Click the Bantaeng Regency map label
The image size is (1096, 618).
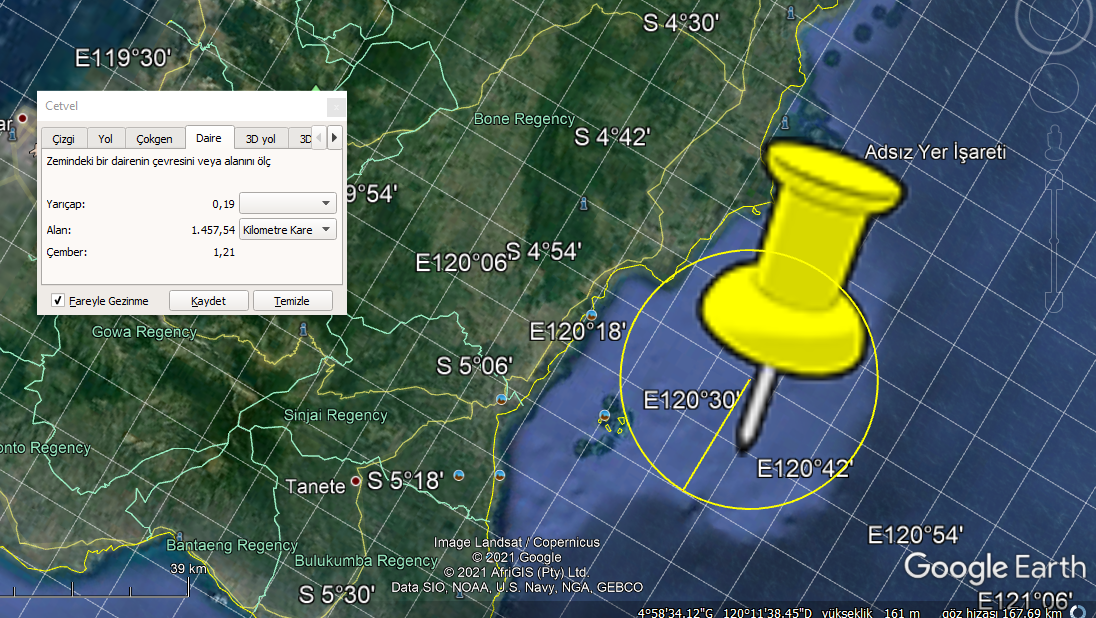coord(232,545)
